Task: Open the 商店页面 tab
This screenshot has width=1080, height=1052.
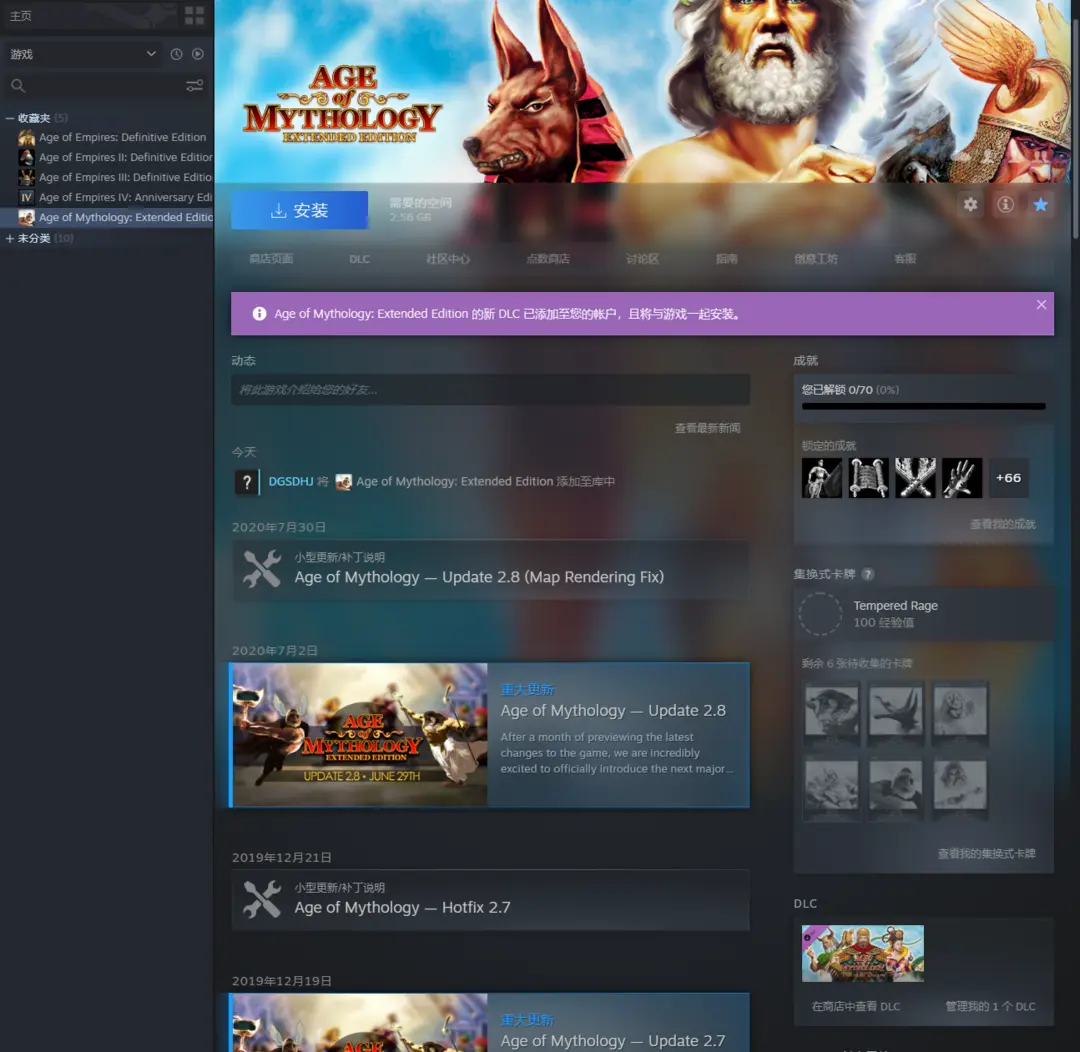Action: coord(271,258)
